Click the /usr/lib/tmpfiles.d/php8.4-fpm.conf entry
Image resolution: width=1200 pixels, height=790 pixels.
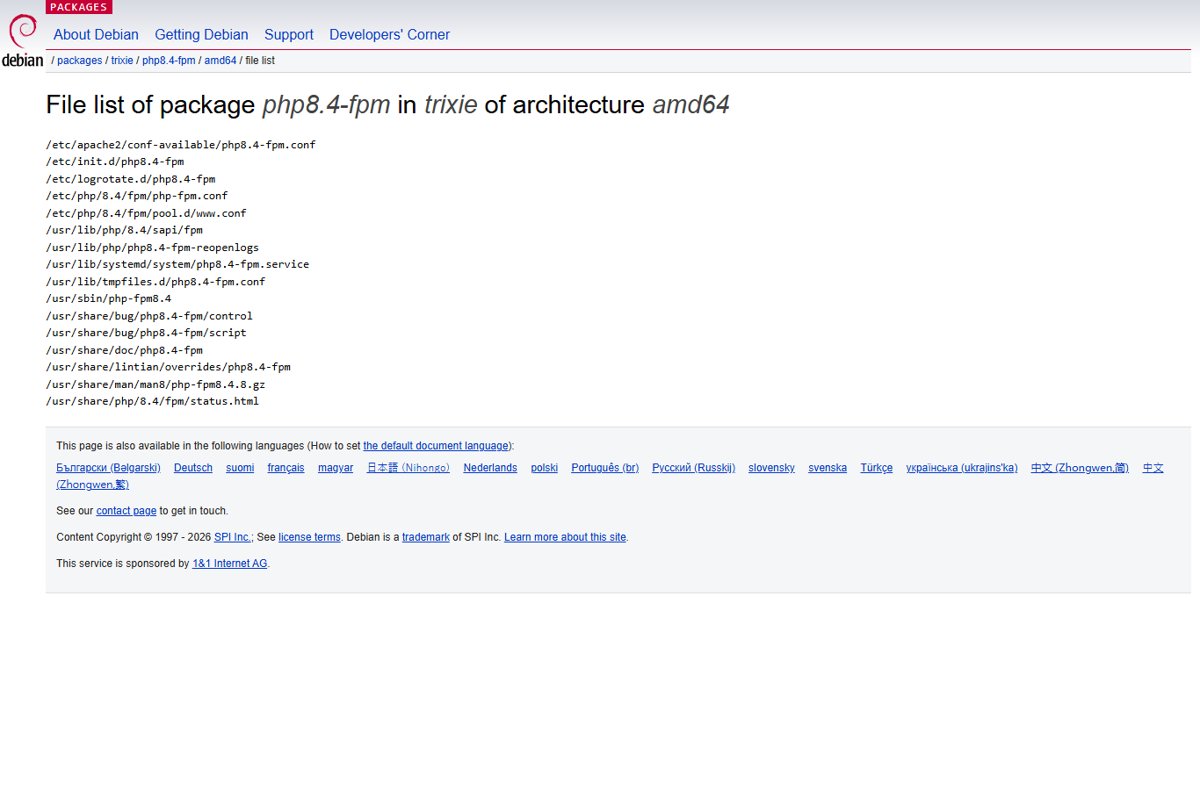(x=156, y=282)
